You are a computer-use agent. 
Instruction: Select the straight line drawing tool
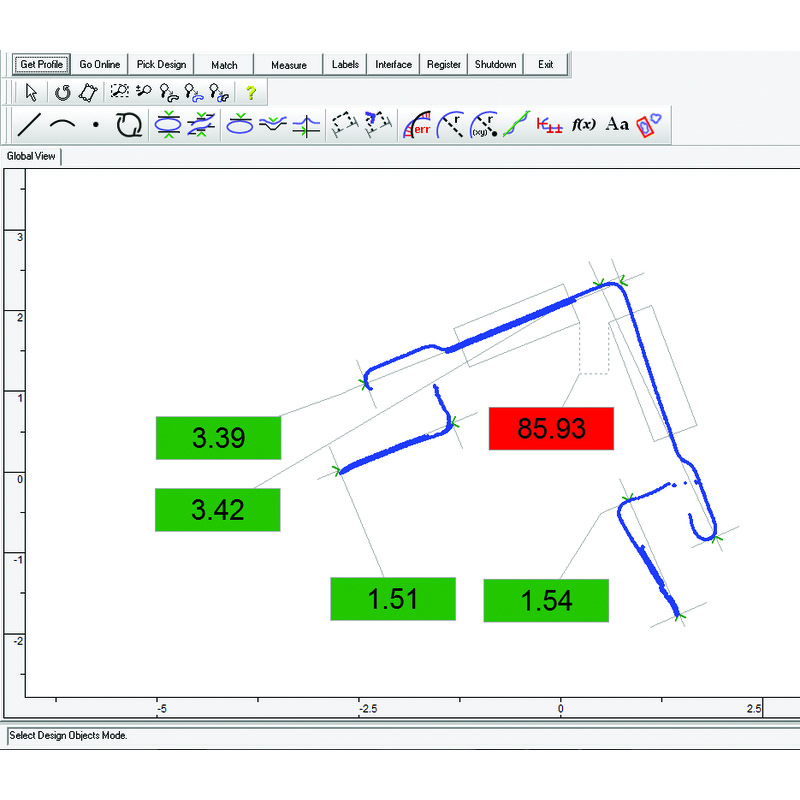[x=31, y=125]
